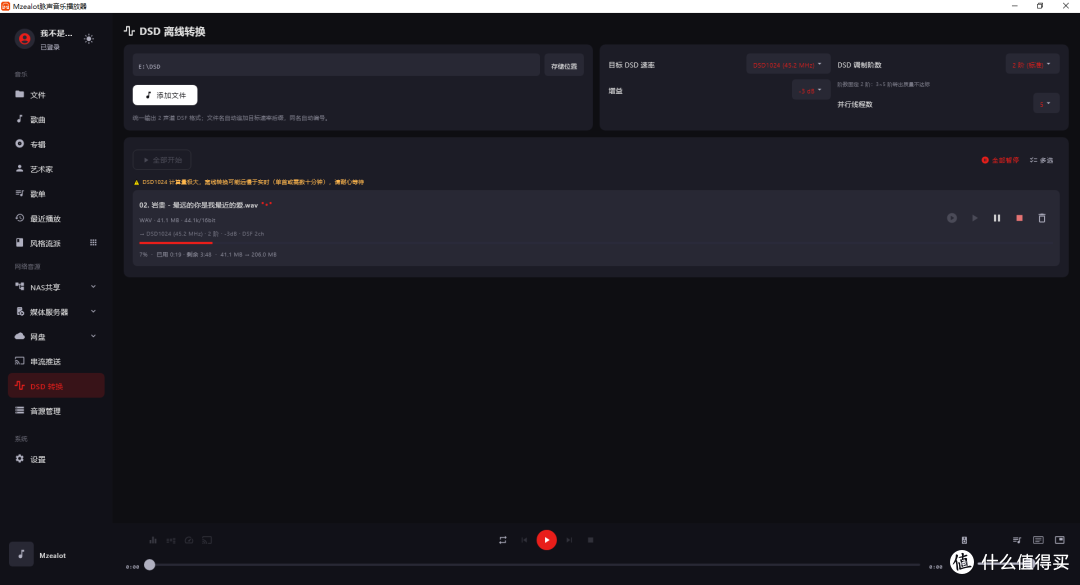Skip to previous track

coord(524,540)
